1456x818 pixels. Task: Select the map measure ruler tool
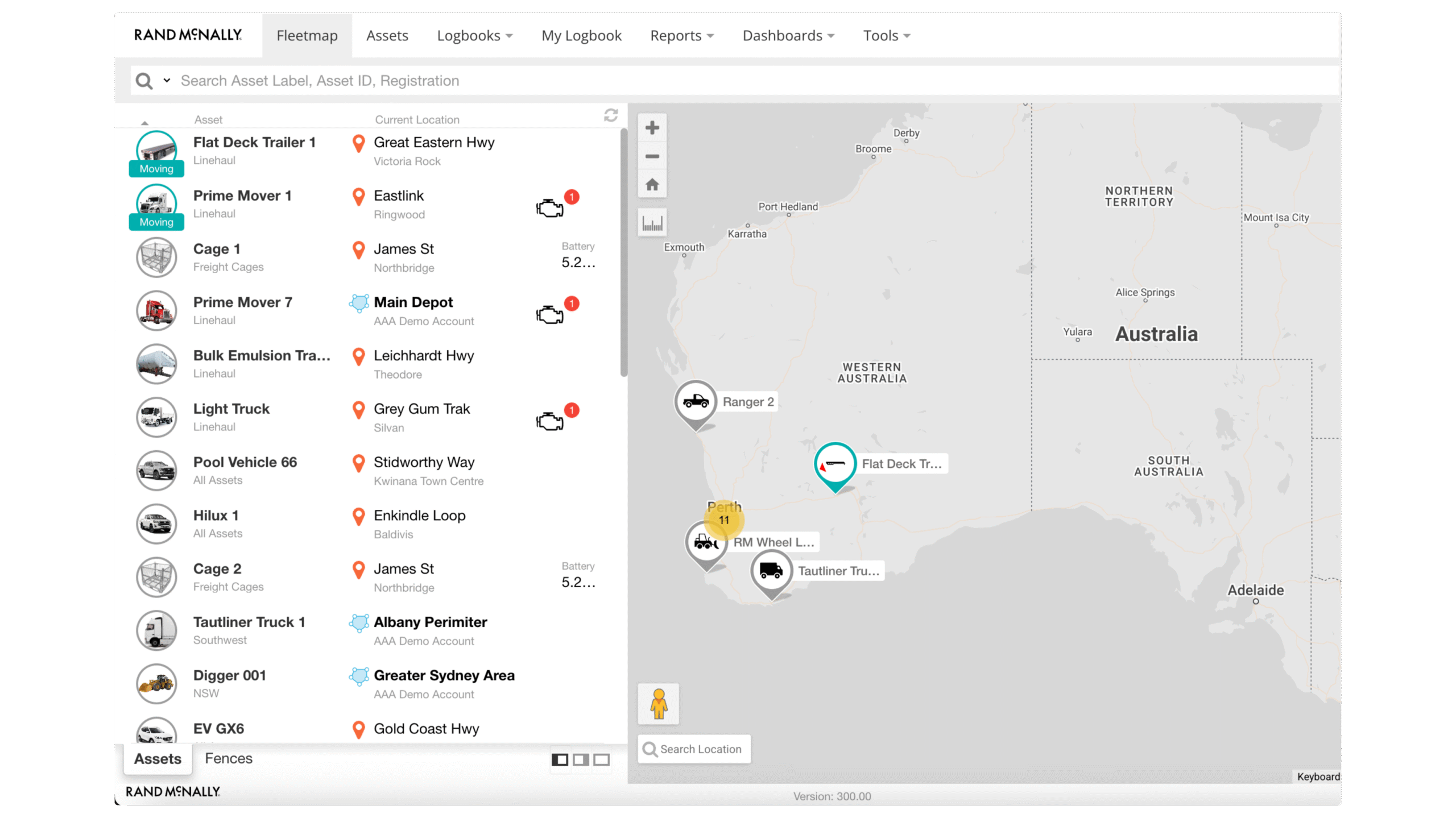652,223
